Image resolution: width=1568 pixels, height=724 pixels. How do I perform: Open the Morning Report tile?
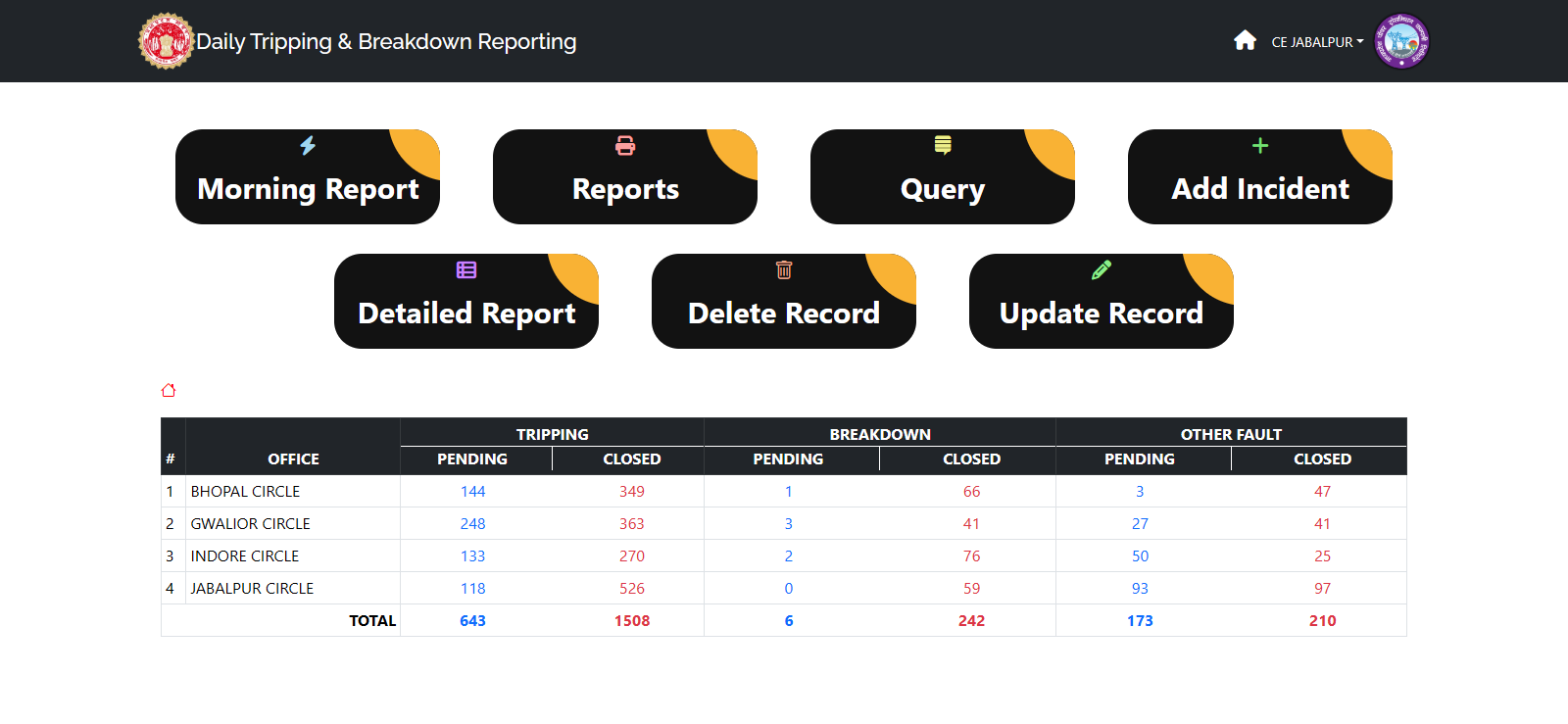(x=308, y=188)
